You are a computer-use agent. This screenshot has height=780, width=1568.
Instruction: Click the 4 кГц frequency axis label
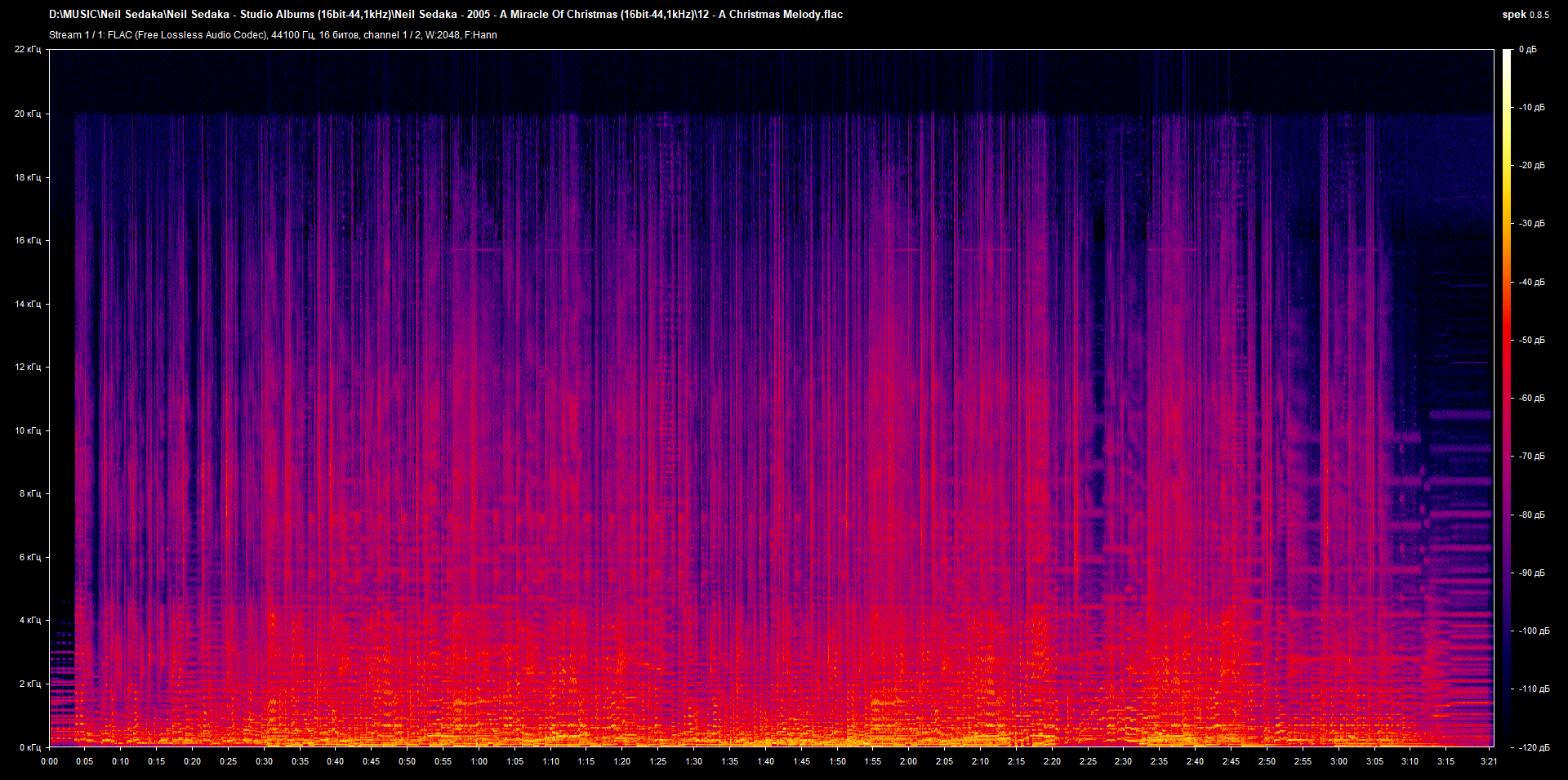(30, 620)
